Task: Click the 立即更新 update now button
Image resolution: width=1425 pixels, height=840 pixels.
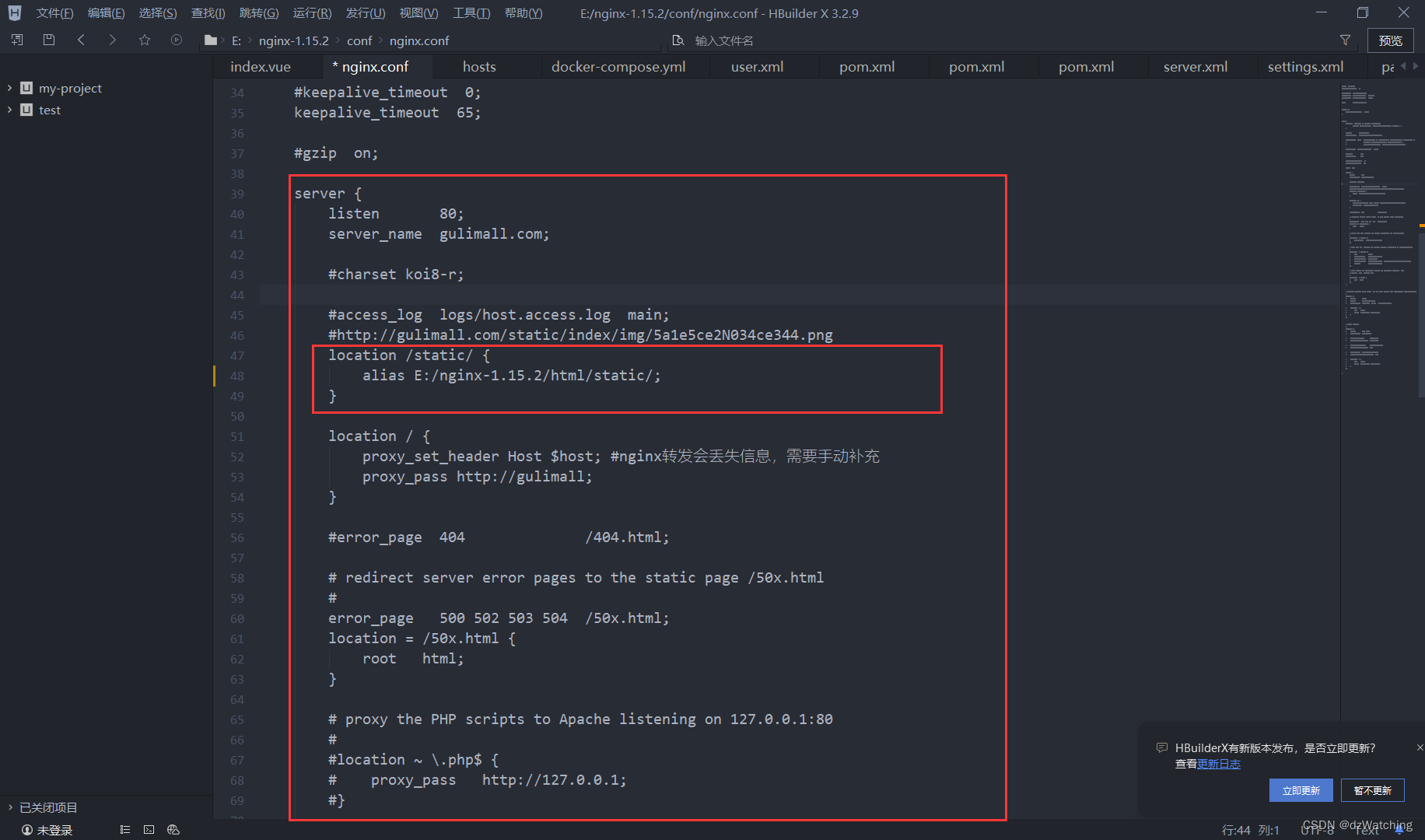Action: (x=1301, y=790)
